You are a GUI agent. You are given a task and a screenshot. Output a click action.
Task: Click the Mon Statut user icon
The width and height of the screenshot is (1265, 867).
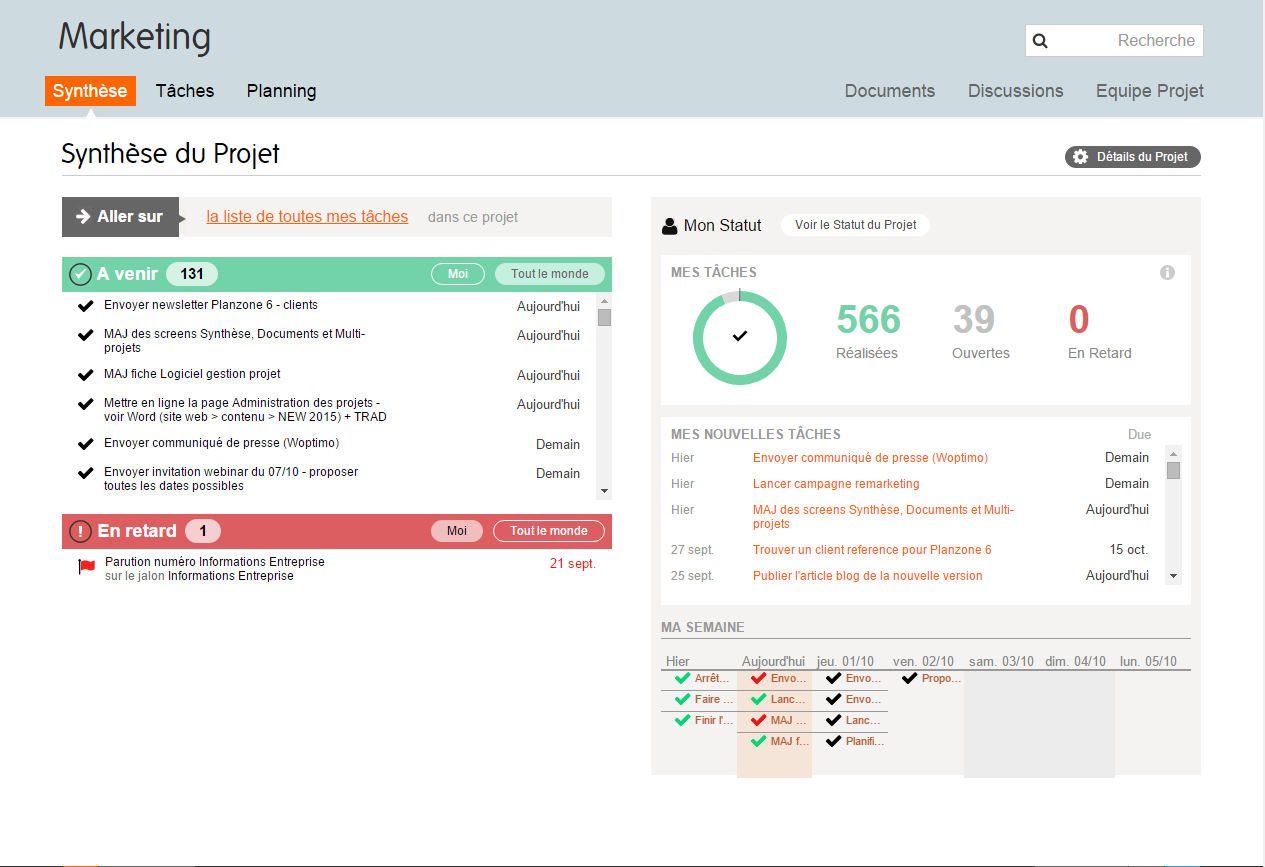tap(670, 226)
